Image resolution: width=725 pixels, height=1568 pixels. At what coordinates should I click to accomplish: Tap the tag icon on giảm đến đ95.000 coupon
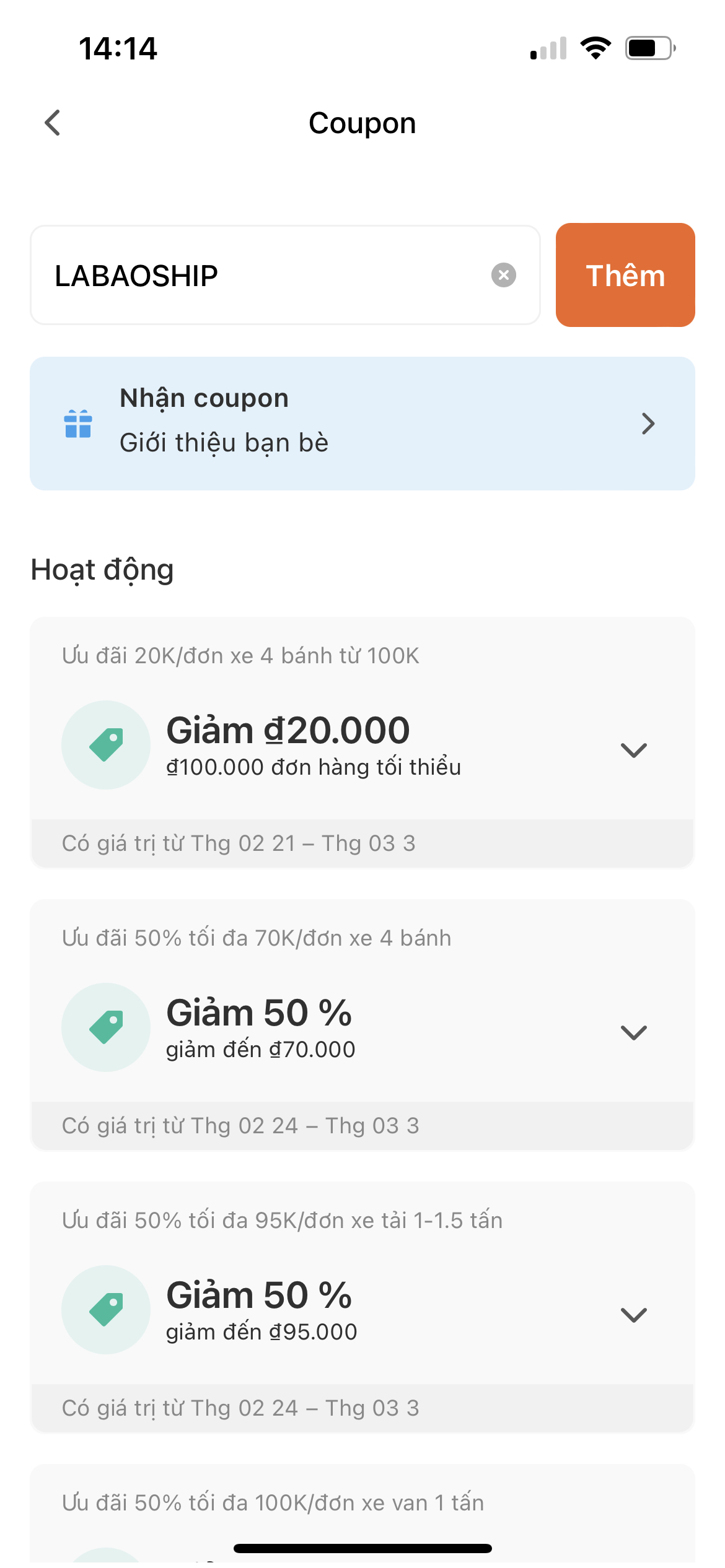(x=106, y=1310)
